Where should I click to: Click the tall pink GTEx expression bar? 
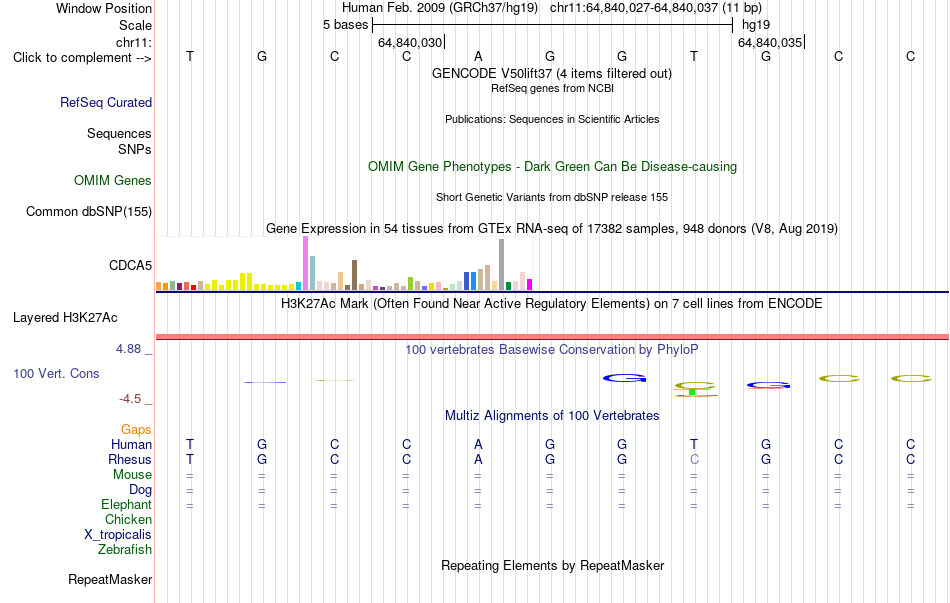305,264
